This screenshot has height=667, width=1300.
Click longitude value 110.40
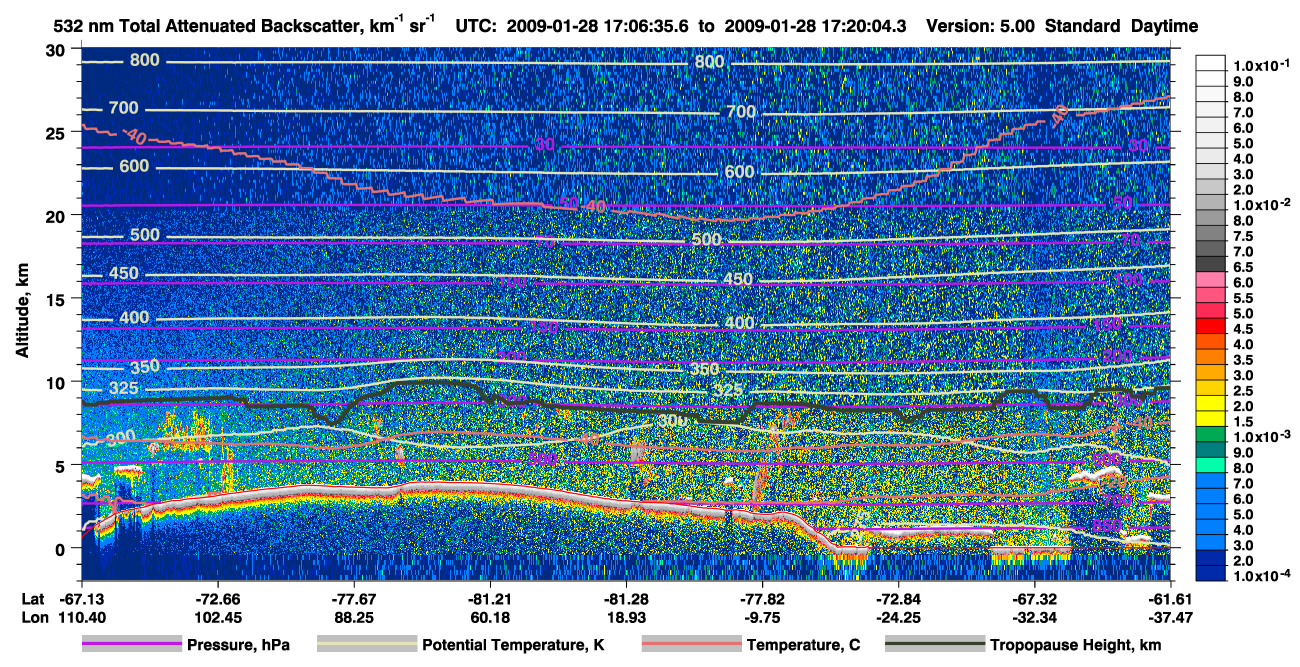pos(81,617)
